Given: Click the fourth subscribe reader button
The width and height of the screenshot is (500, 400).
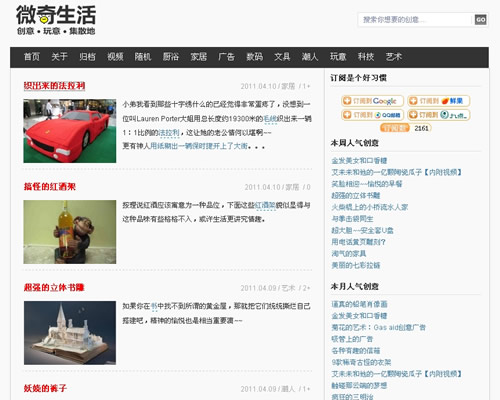Looking at the screenshot, I should tap(439, 115).
